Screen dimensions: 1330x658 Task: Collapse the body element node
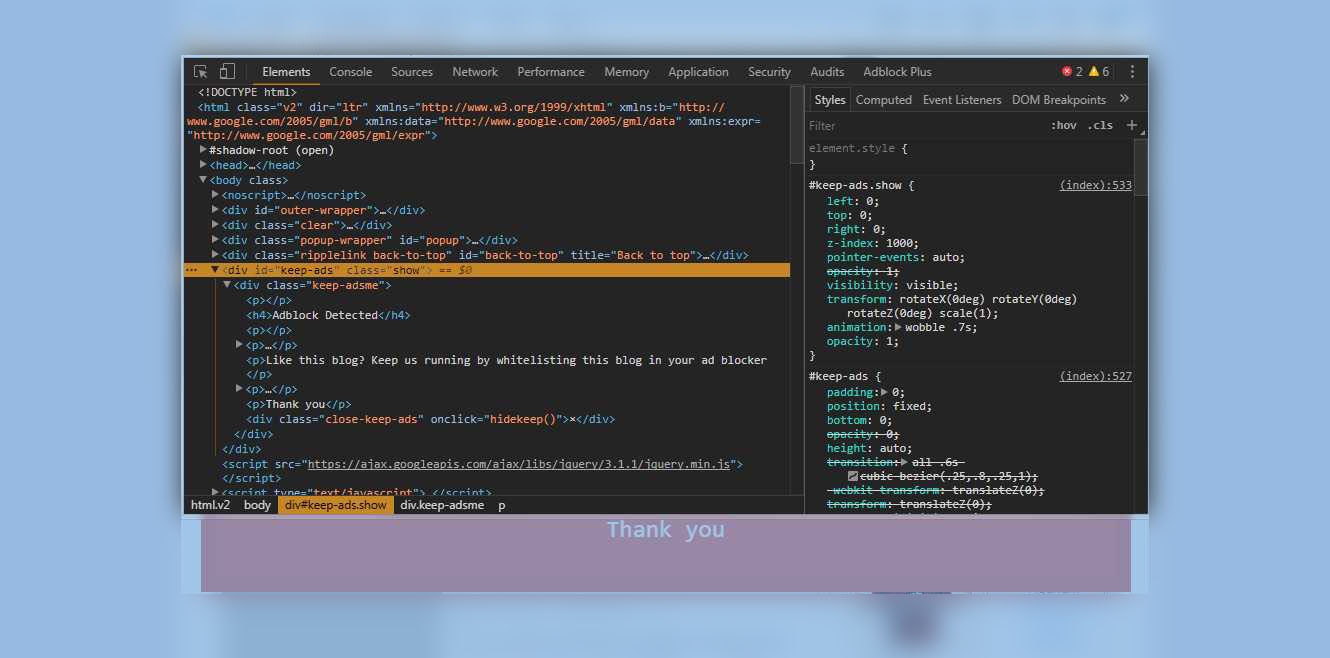coord(204,180)
